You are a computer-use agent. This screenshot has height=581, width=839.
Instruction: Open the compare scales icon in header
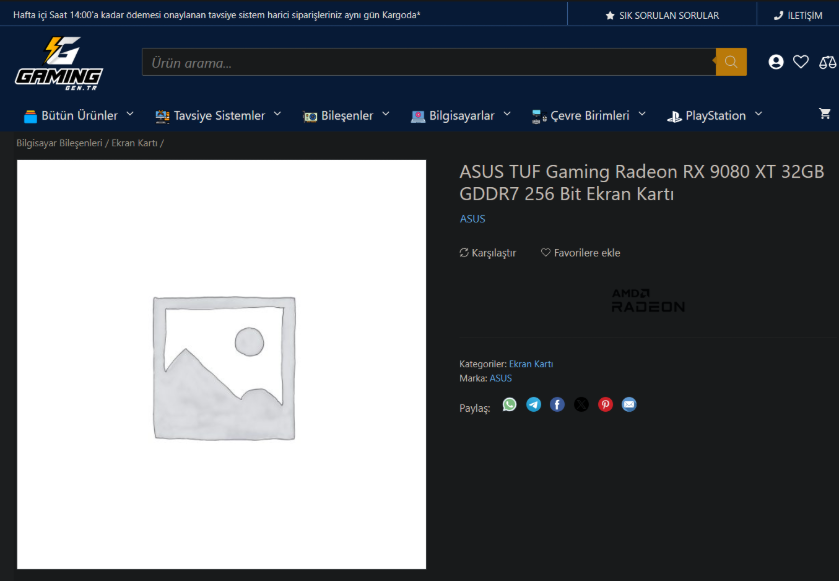click(x=827, y=62)
